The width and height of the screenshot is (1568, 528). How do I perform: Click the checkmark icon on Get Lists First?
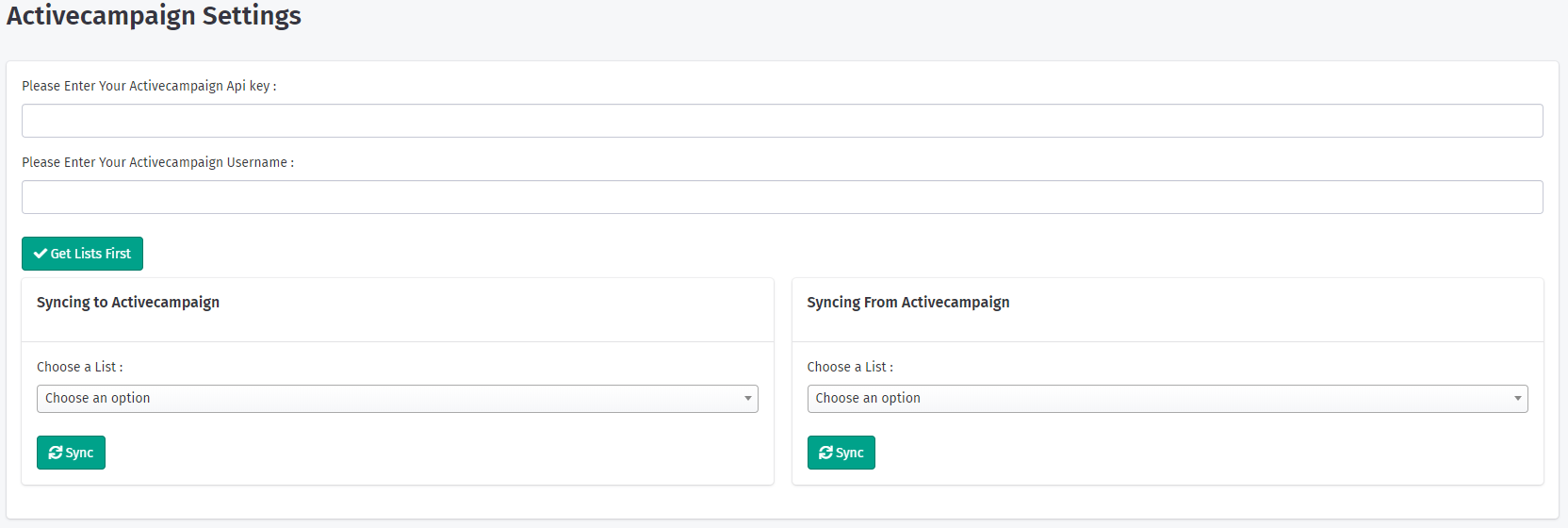coord(41,254)
